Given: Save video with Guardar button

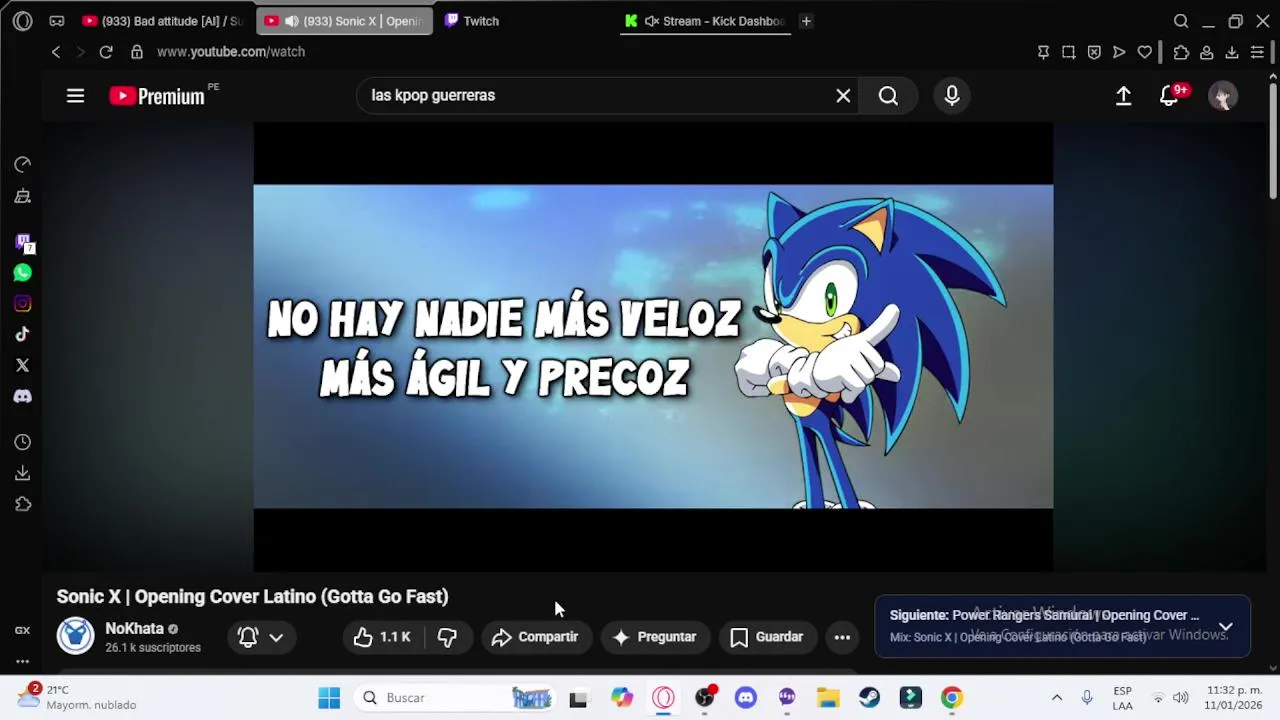Looking at the screenshot, I should pyautogui.click(x=767, y=637).
